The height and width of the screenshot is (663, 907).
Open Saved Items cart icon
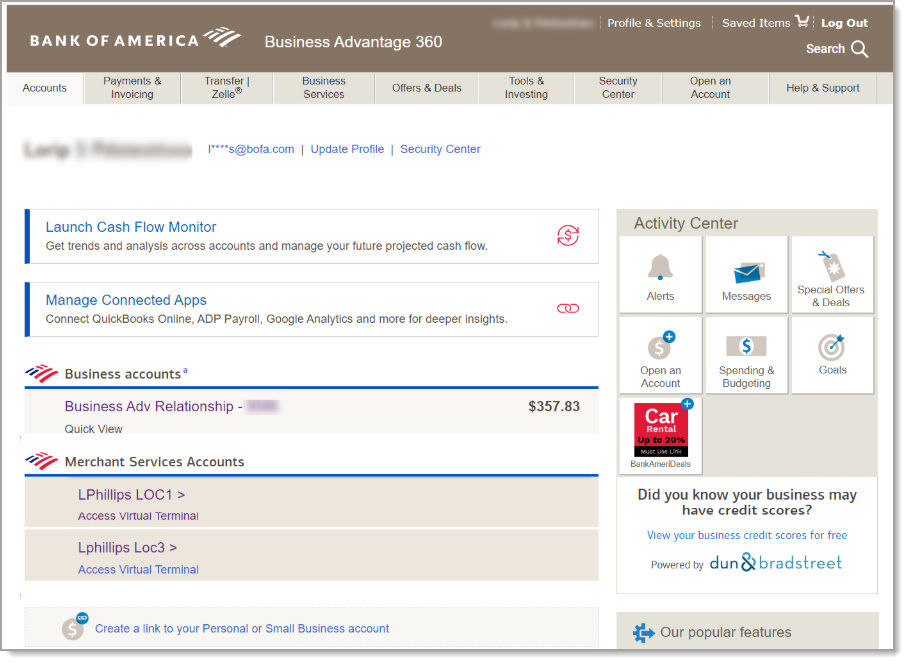point(802,20)
